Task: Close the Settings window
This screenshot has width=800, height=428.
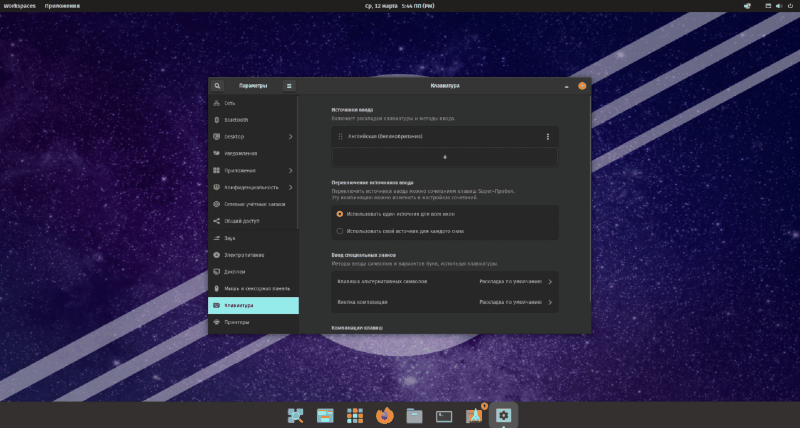Action: pyautogui.click(x=582, y=86)
